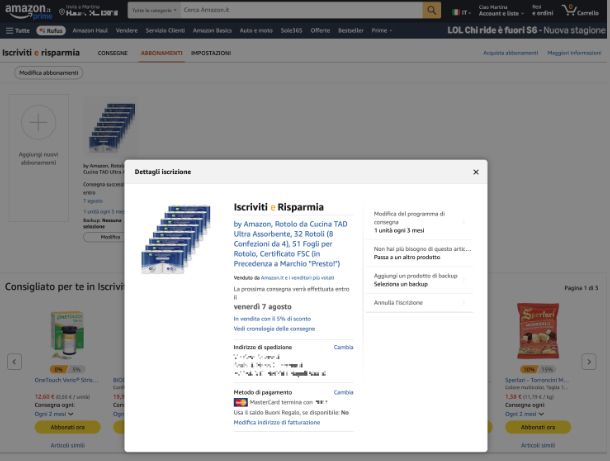Click the OneTouch Verio product image
The image size is (610, 461).
click(67, 335)
